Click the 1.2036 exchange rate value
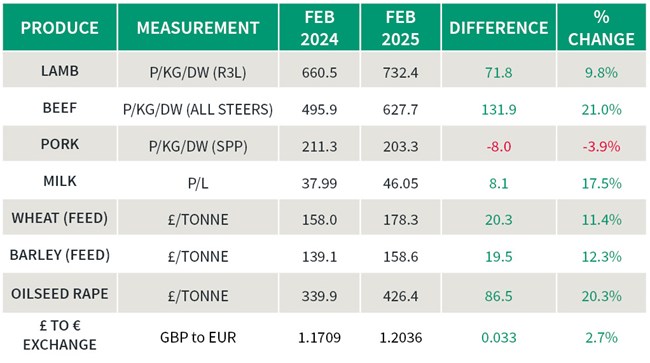Viewport: 650px width, 363px height. click(400, 337)
